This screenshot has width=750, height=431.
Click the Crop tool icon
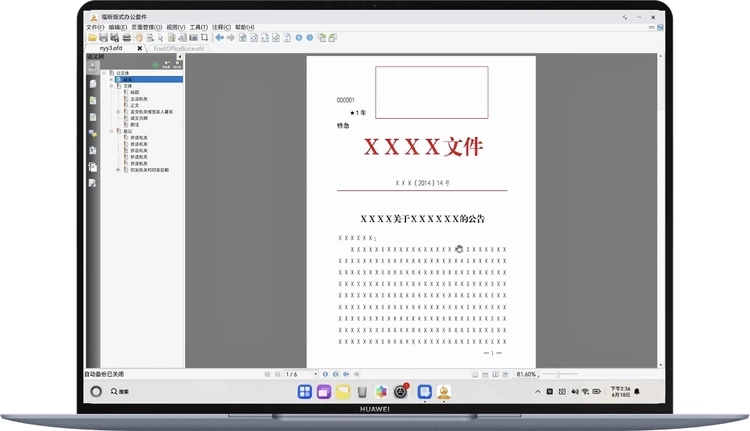204,38
